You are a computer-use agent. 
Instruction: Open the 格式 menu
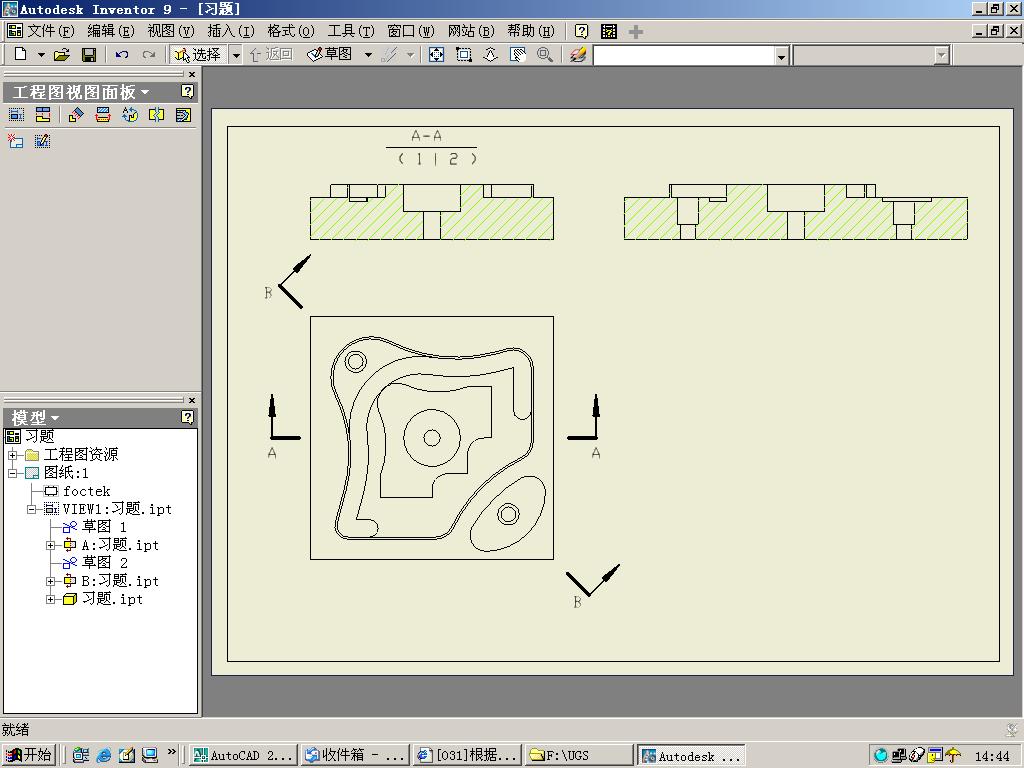tap(291, 31)
